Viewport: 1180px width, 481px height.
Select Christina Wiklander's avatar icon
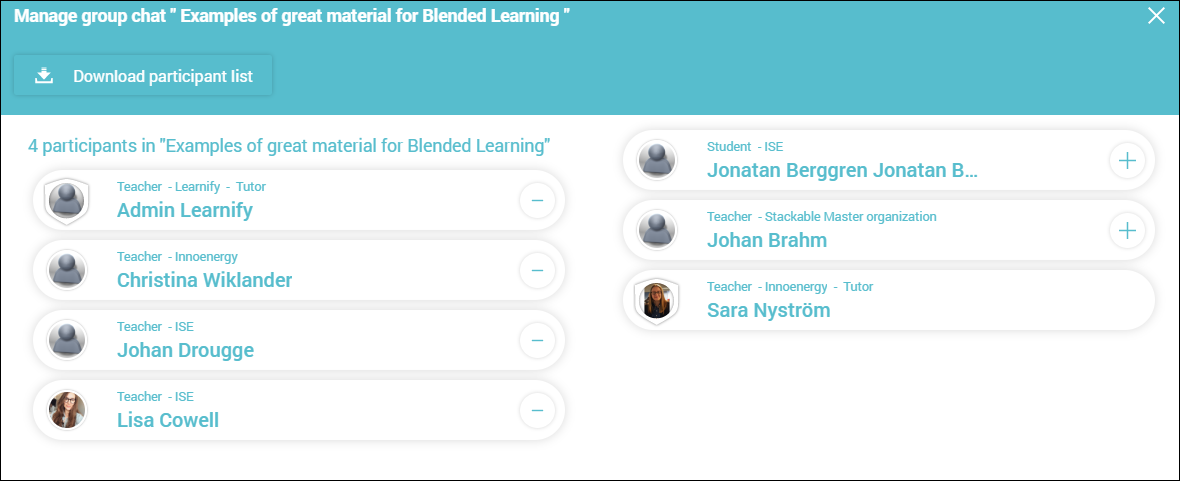tap(68, 270)
